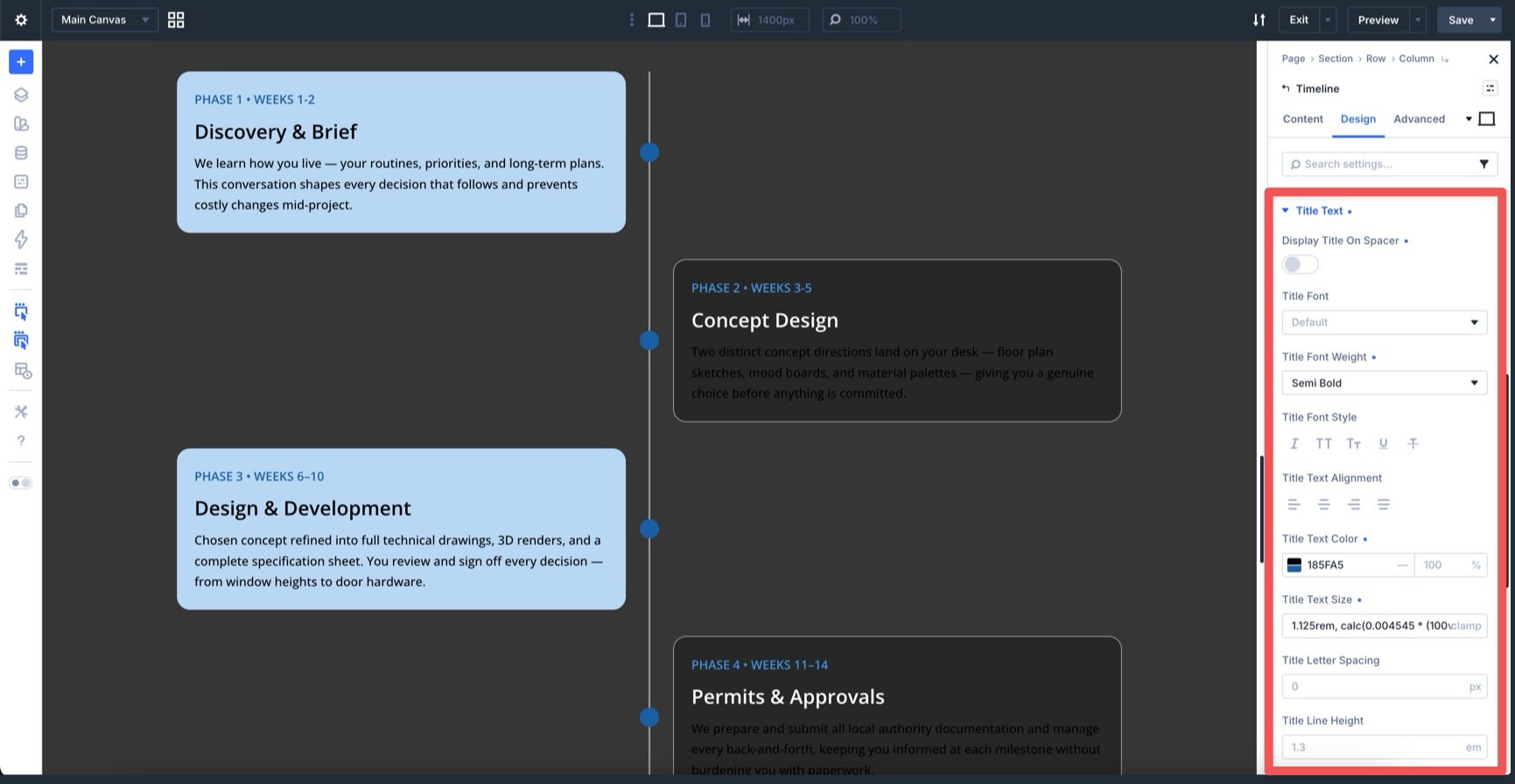The image size is (1515, 784).
Task: Open the dropdown arrow next to Exit
Action: pos(1329,19)
